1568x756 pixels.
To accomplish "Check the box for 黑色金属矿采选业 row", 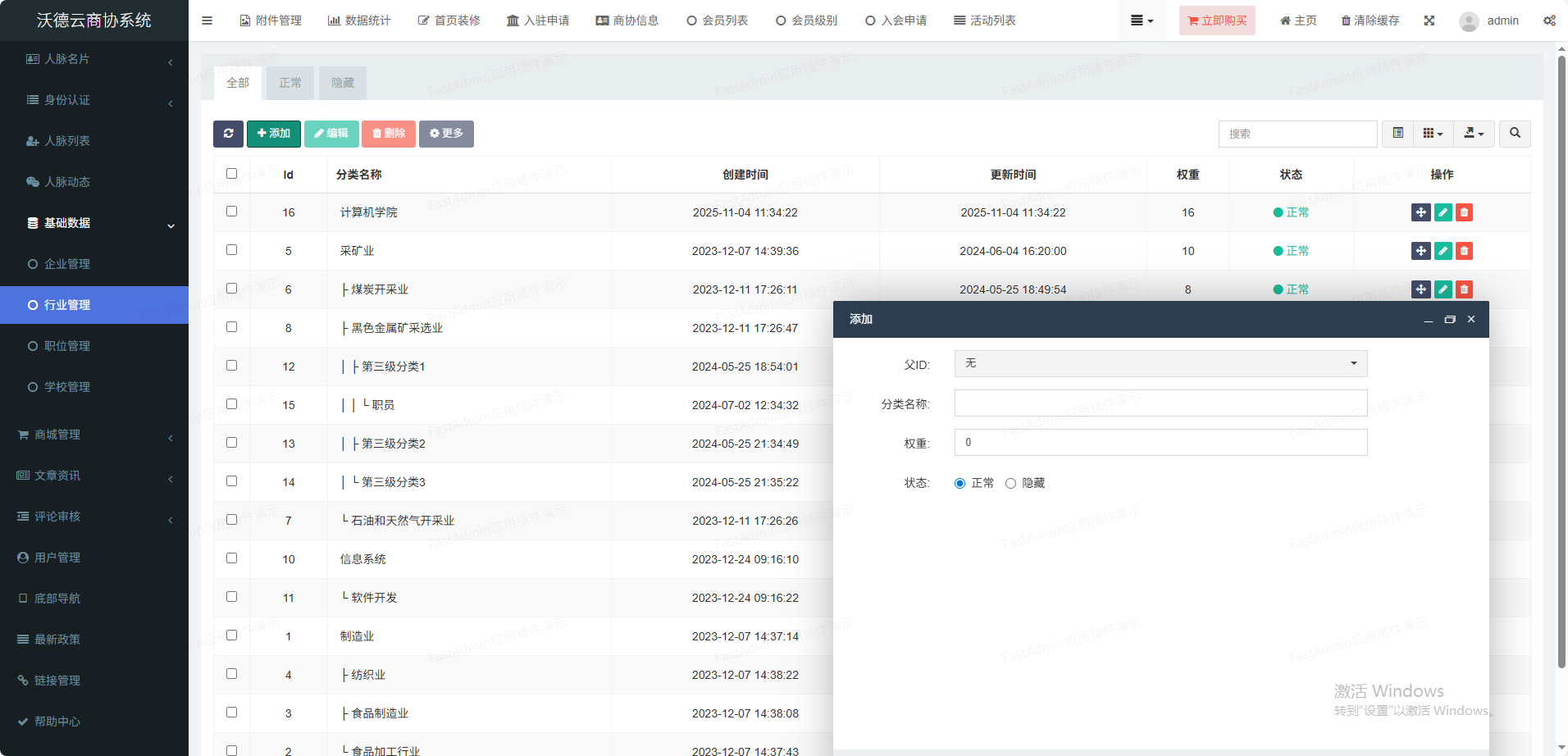I will tap(231, 327).
